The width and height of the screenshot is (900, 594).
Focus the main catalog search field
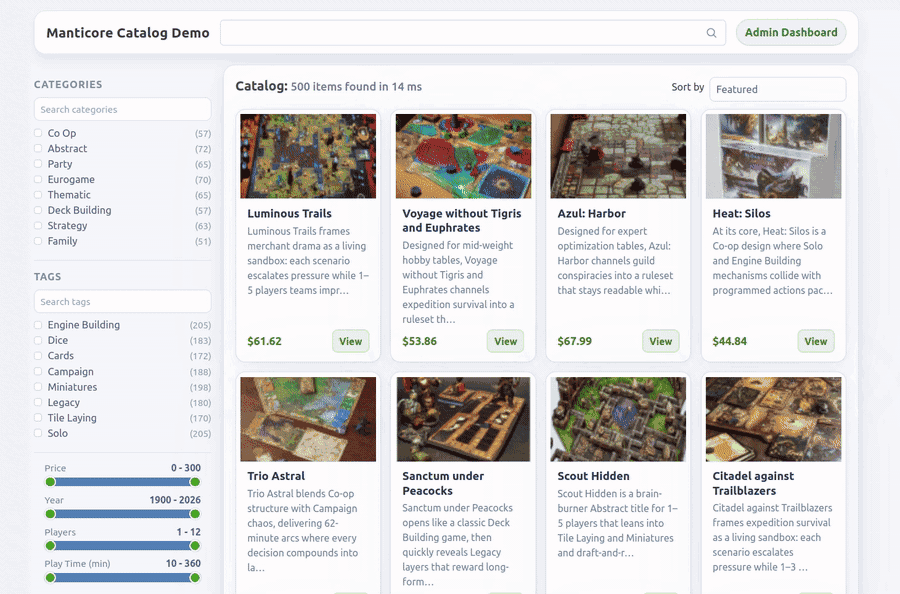473,33
